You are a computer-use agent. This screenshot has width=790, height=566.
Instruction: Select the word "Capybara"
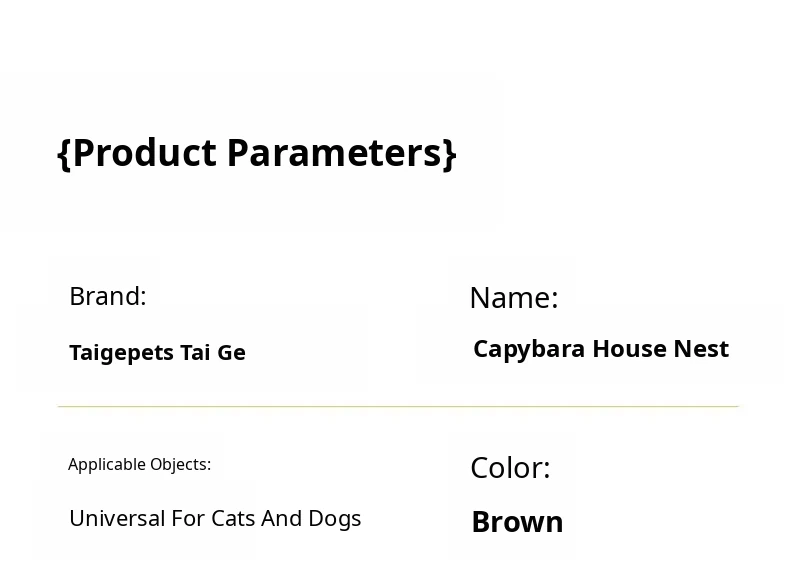pos(528,349)
